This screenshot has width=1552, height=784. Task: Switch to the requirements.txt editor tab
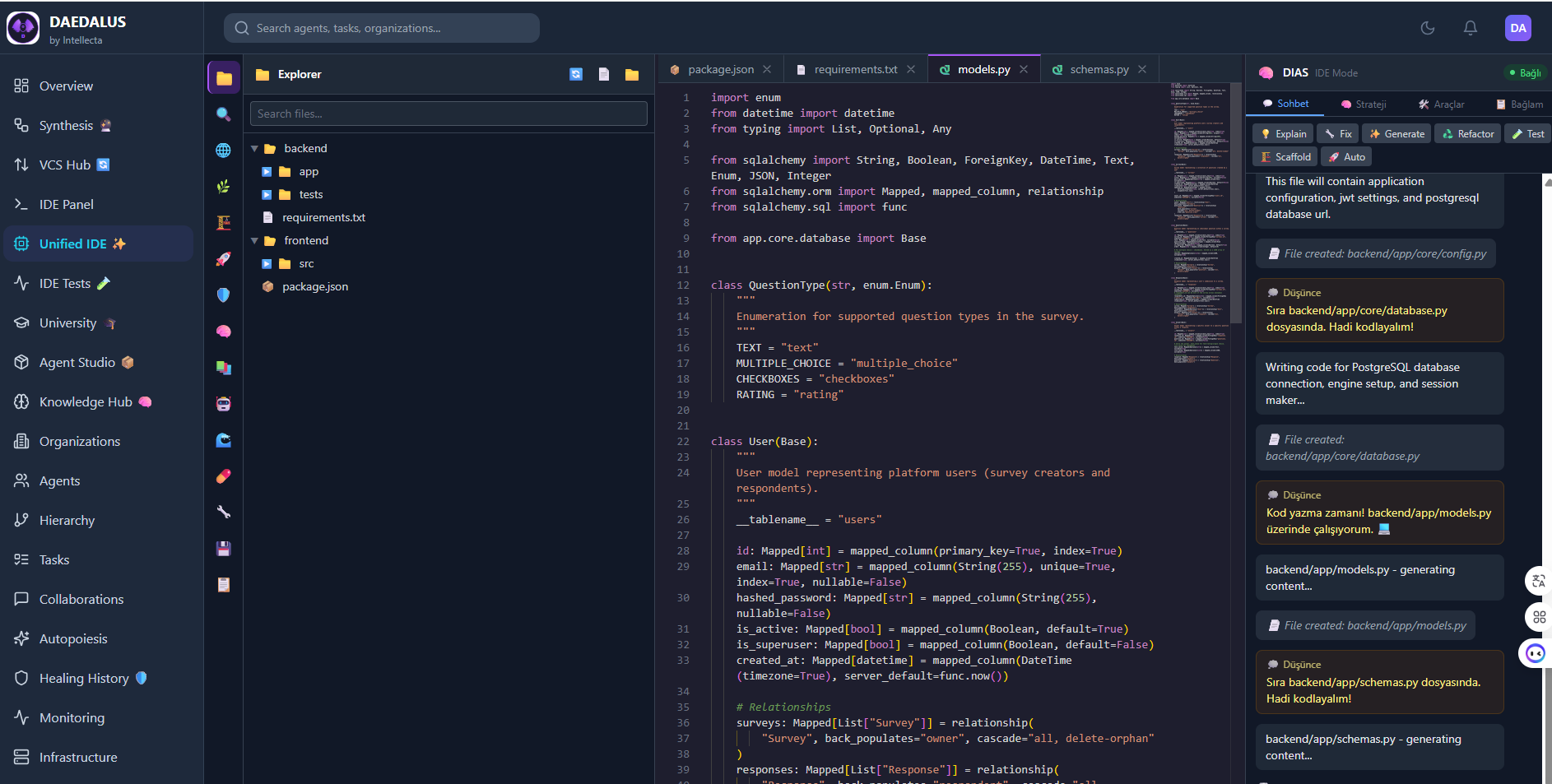(x=855, y=69)
